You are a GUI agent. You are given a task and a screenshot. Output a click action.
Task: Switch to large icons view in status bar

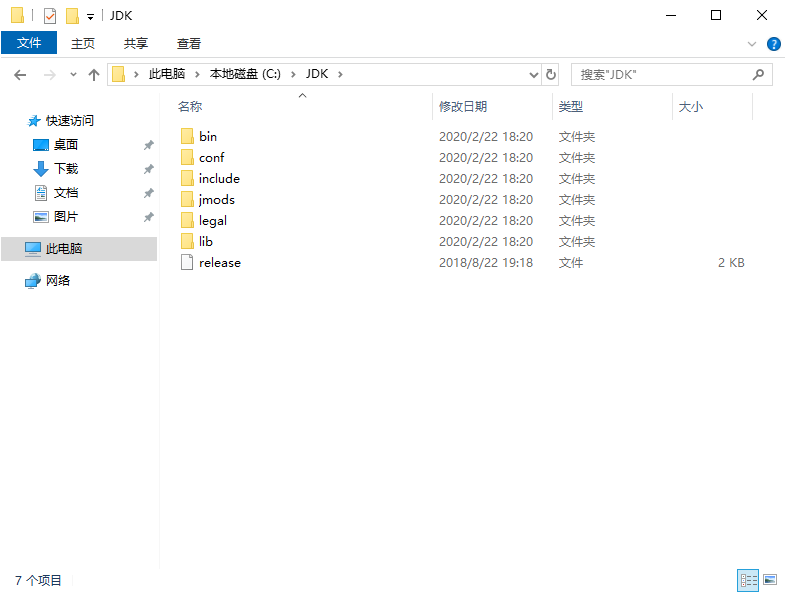(770, 580)
